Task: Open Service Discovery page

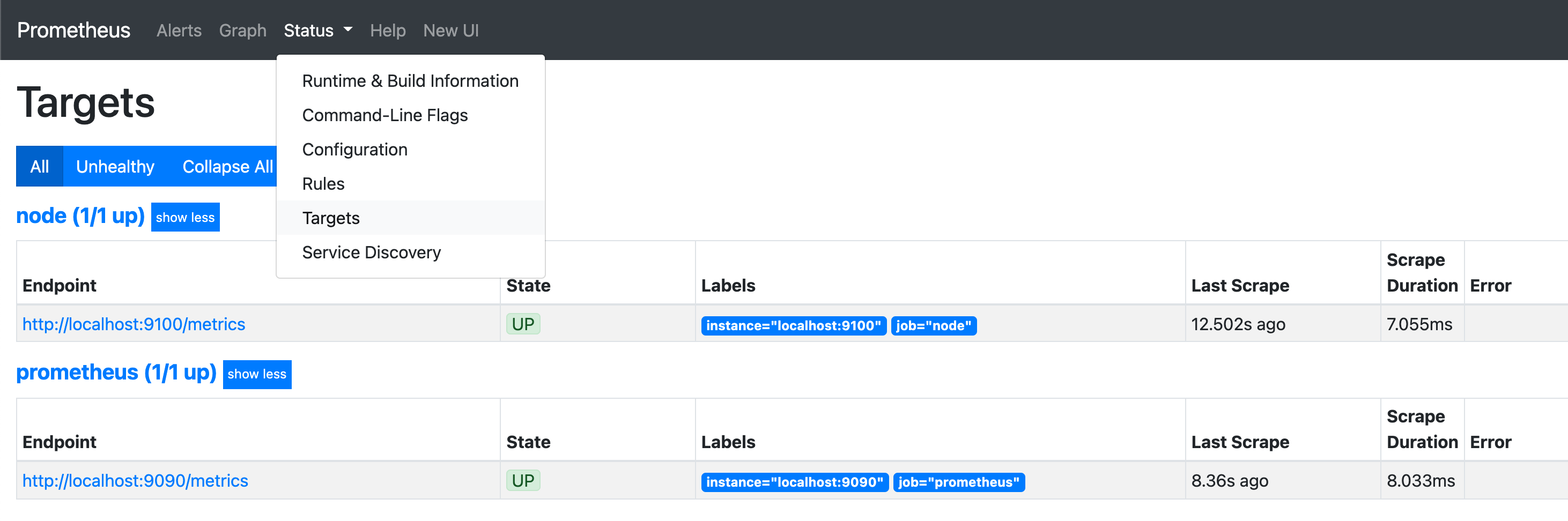Action: (410, 252)
